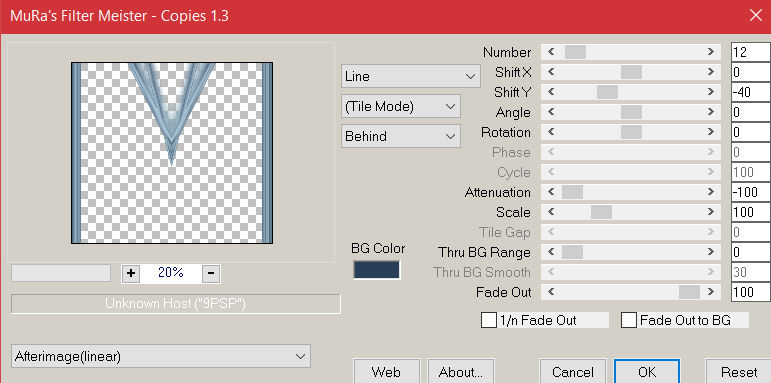Click right arrow of Shift X slider
The height and width of the screenshot is (383, 771).
click(711, 72)
